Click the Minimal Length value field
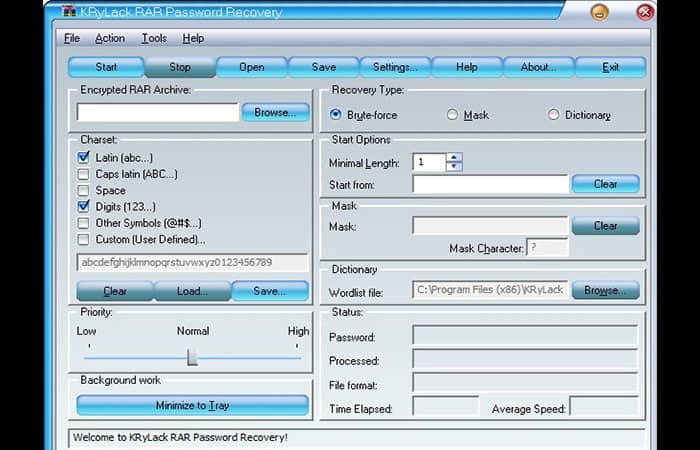Viewport: 700px width, 450px height. tap(429, 162)
